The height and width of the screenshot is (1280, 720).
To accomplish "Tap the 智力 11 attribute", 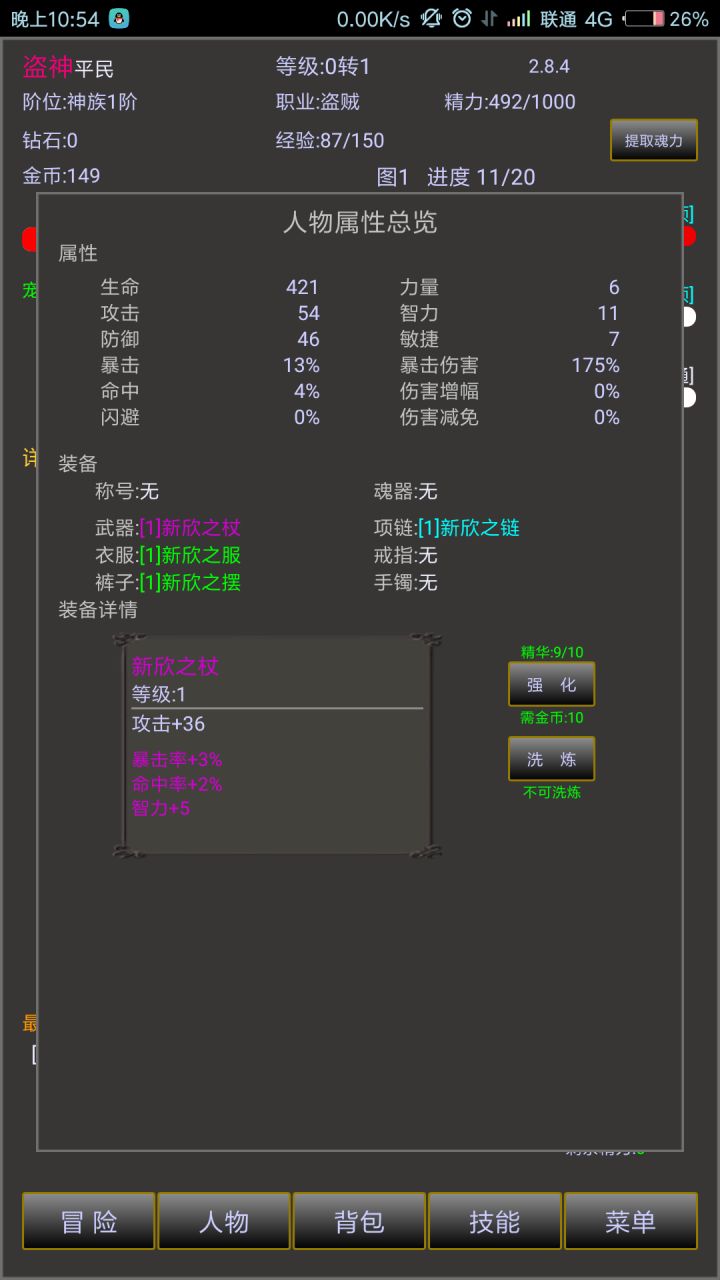I will coord(510,313).
